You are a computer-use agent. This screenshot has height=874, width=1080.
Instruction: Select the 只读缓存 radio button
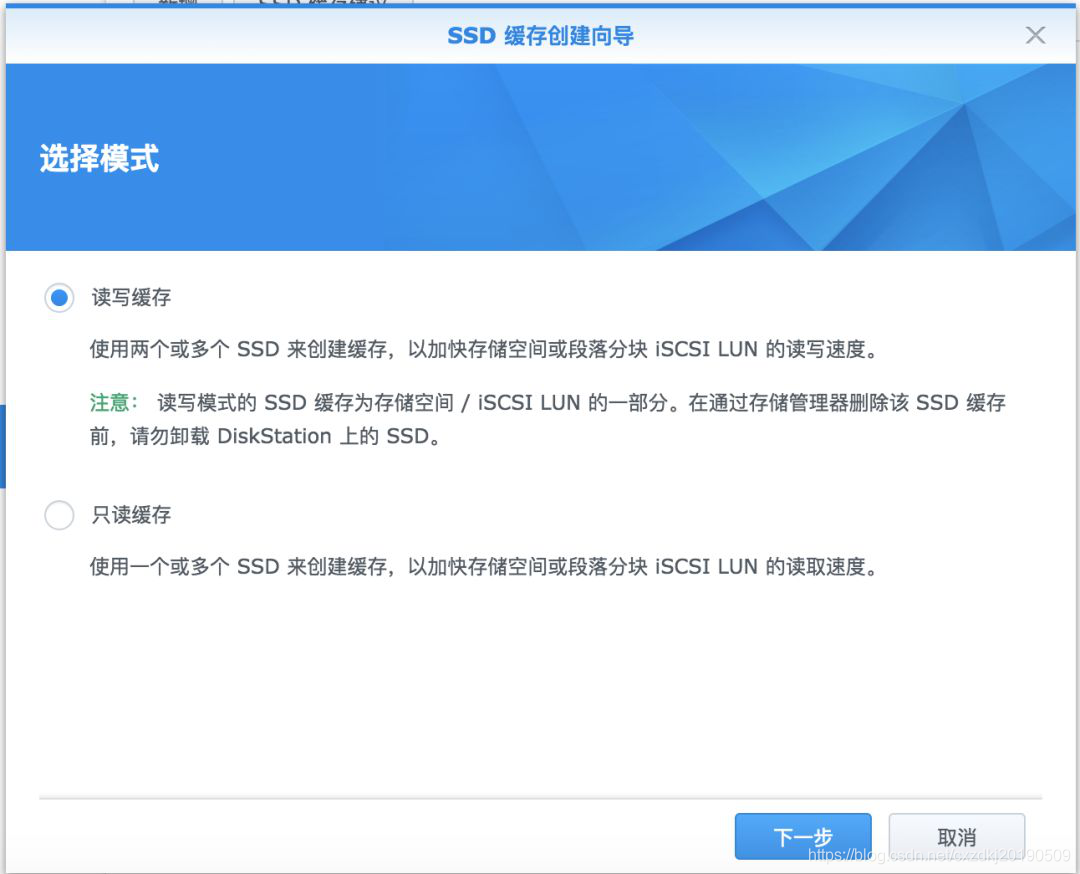[59, 515]
